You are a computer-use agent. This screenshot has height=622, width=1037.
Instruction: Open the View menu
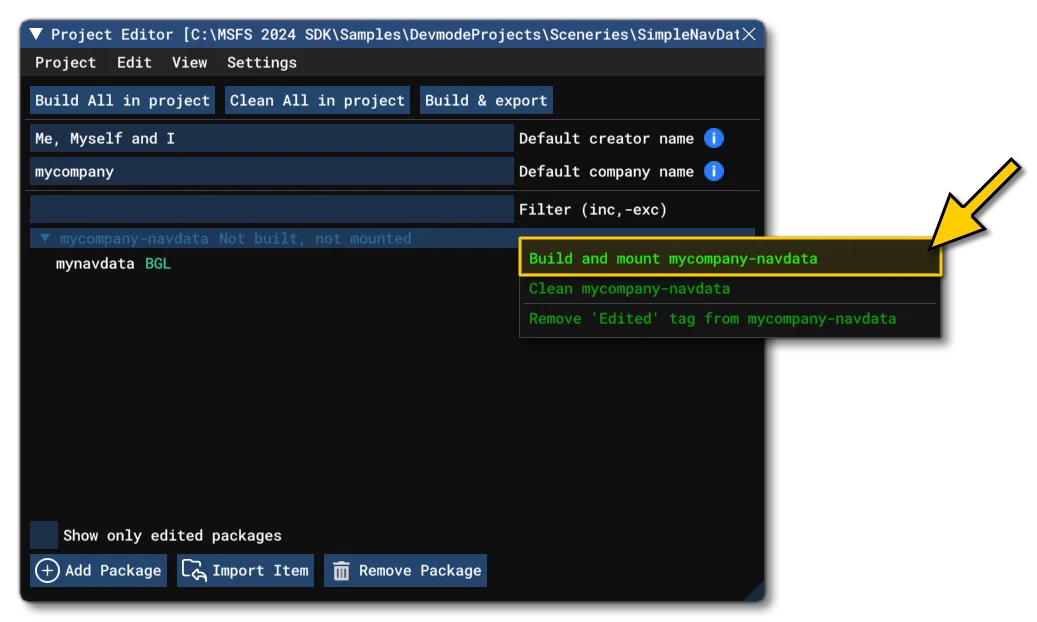[x=189, y=62]
